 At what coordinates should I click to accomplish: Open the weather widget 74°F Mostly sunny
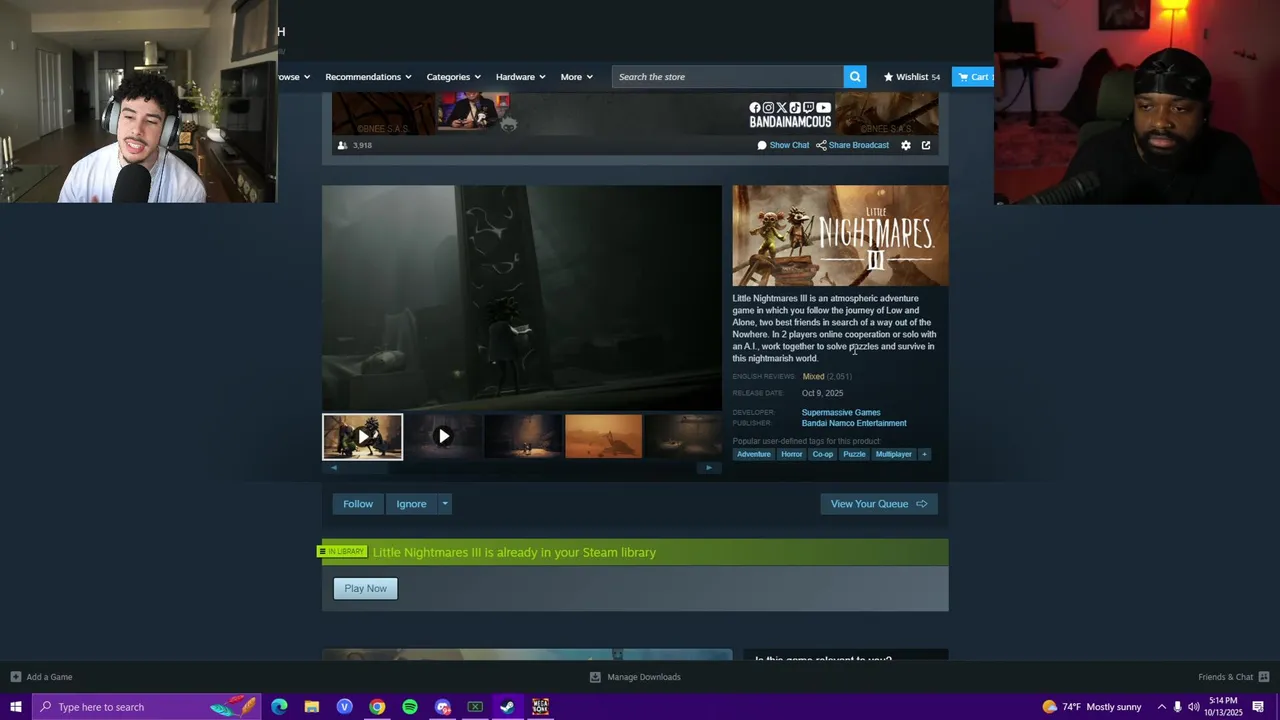pos(1092,707)
